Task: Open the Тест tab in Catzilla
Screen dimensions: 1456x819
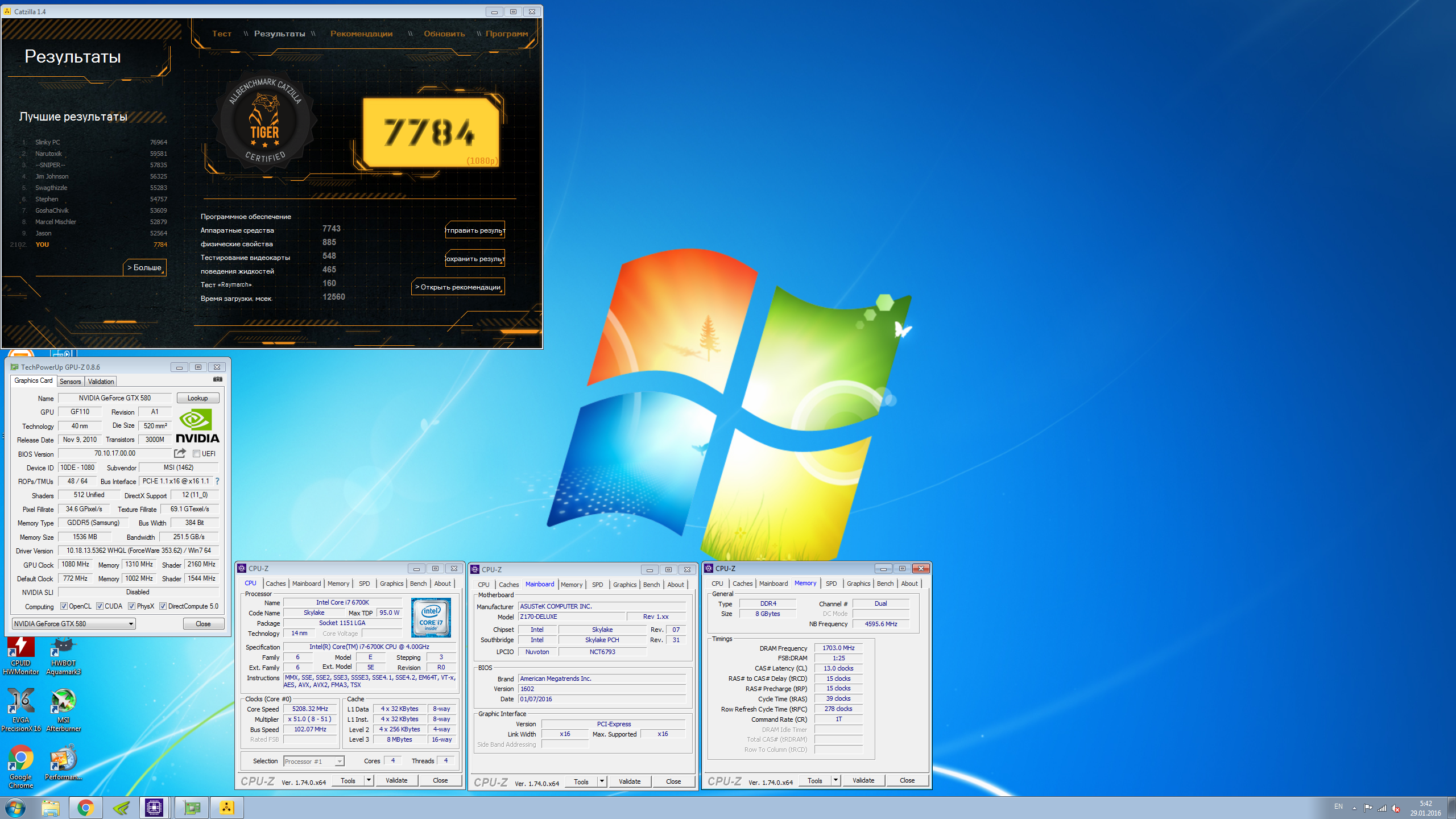Action: [222, 34]
